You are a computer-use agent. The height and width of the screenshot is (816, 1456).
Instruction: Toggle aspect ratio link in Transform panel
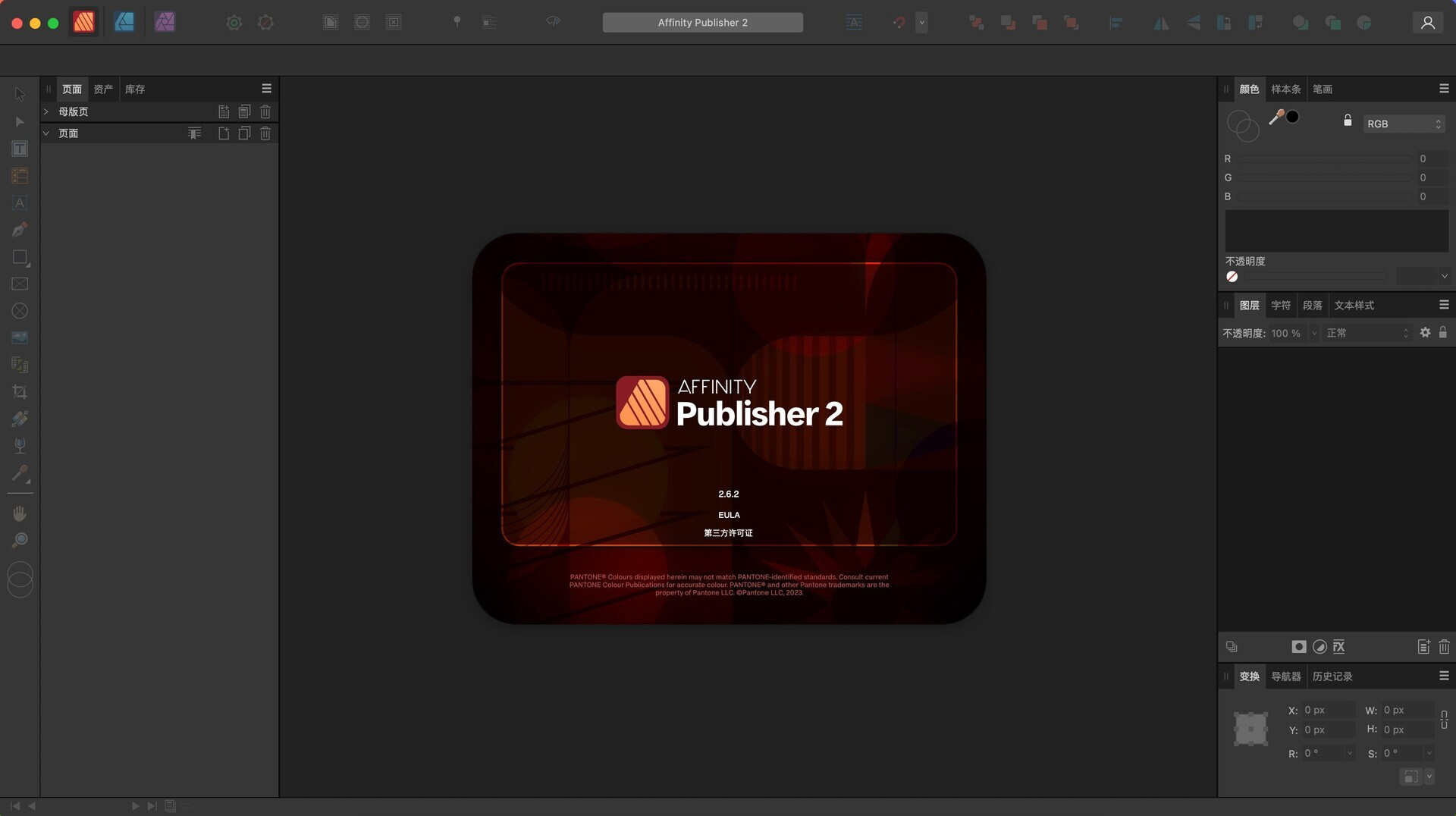(x=1444, y=720)
